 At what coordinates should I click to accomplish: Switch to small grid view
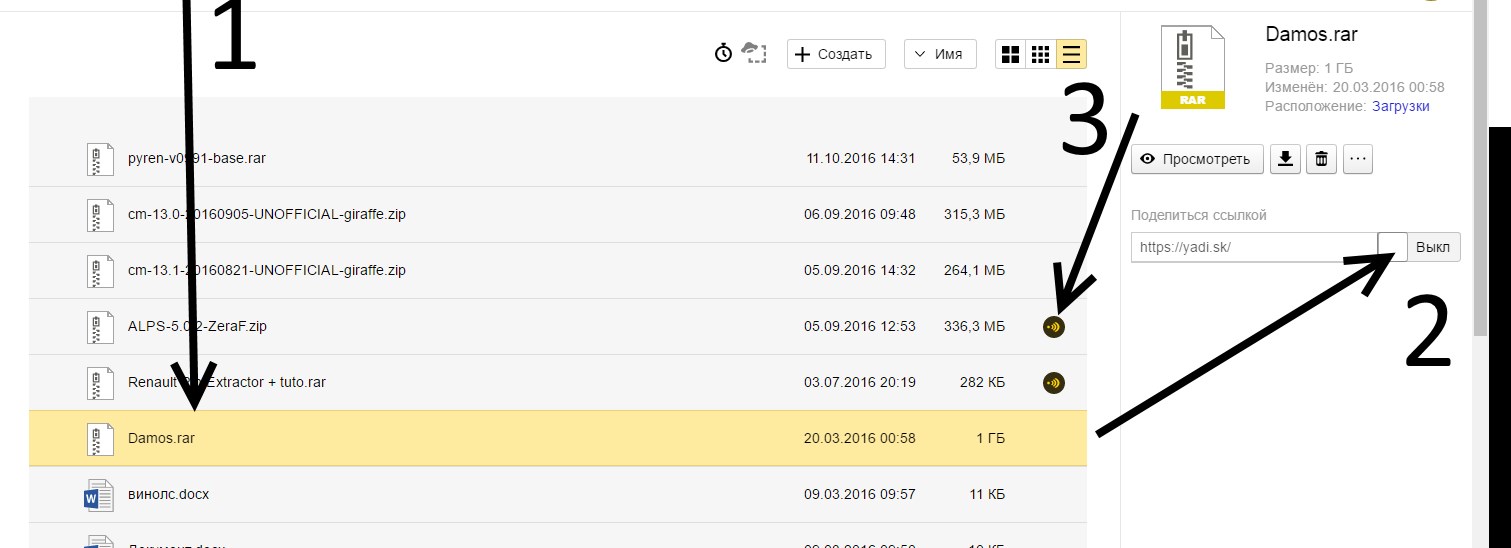pos(1040,54)
